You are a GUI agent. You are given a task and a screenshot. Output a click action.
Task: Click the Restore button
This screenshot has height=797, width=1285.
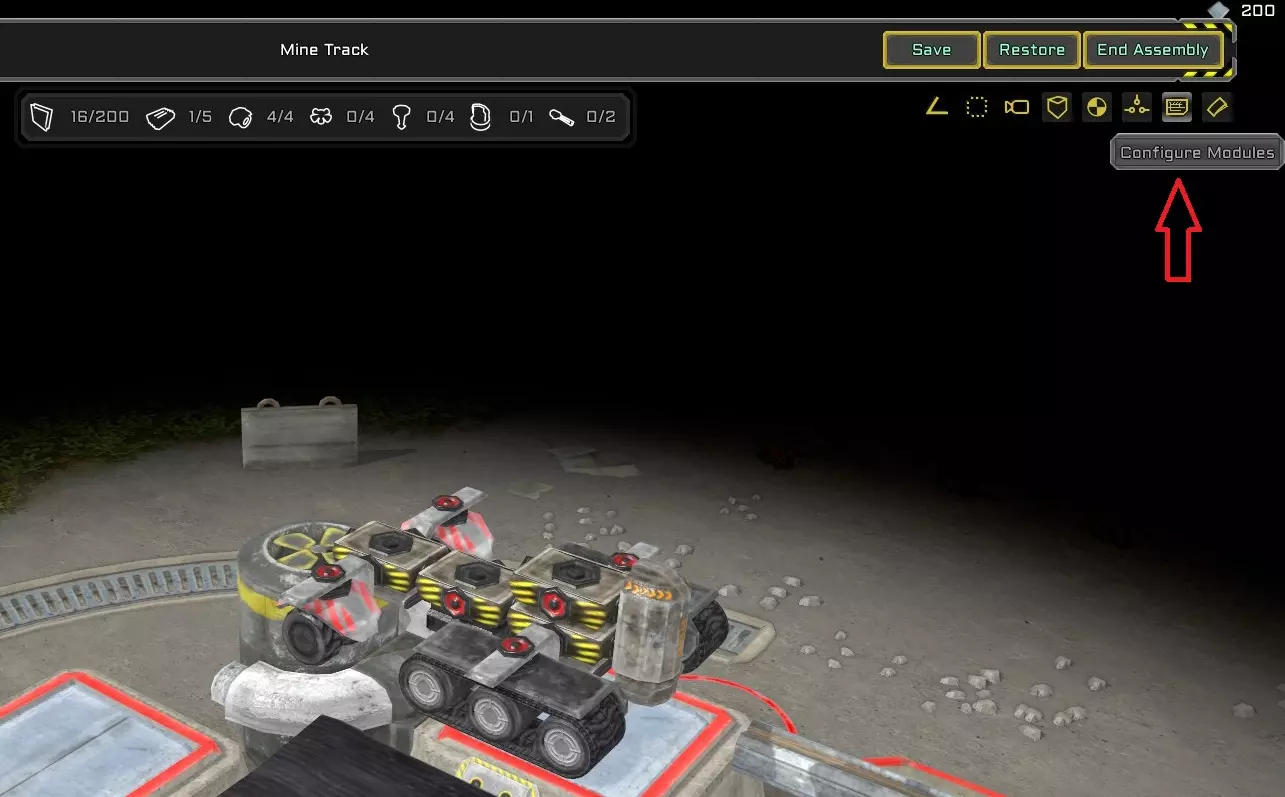(x=1032, y=50)
